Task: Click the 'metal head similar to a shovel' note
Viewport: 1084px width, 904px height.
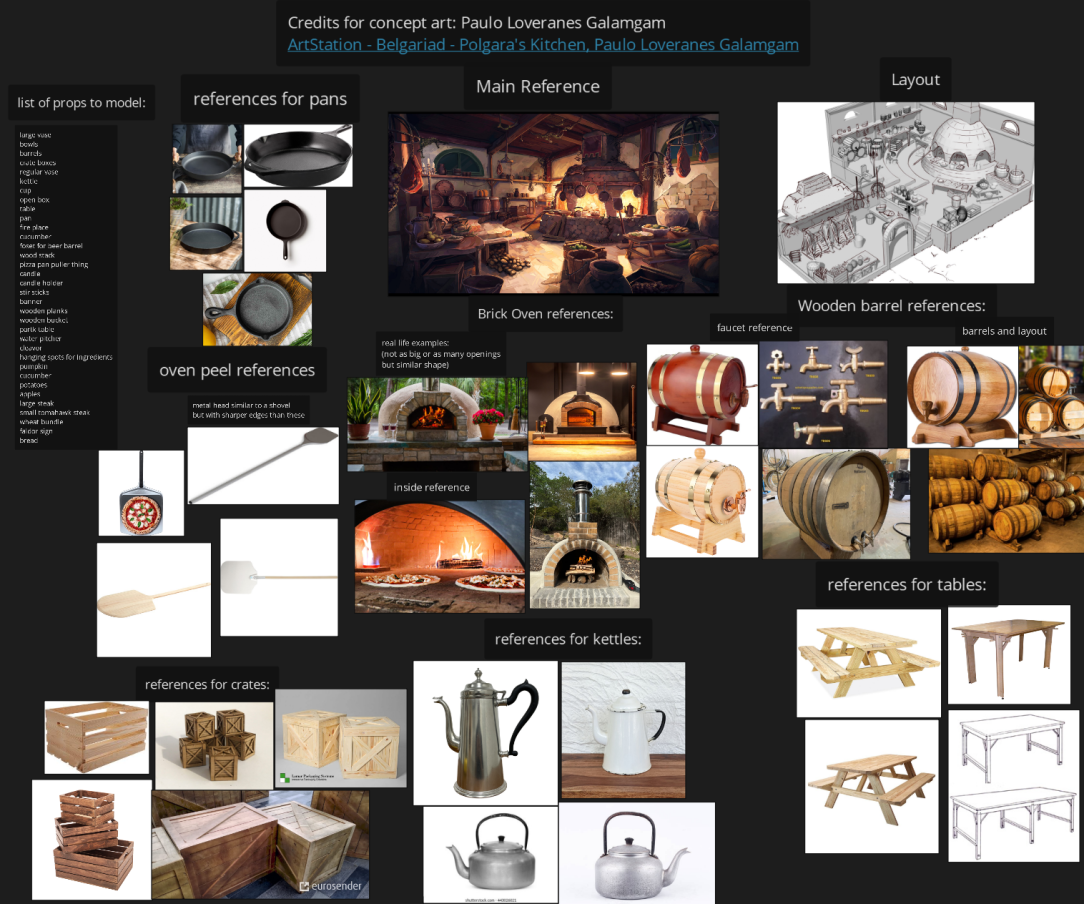Action: 249,411
